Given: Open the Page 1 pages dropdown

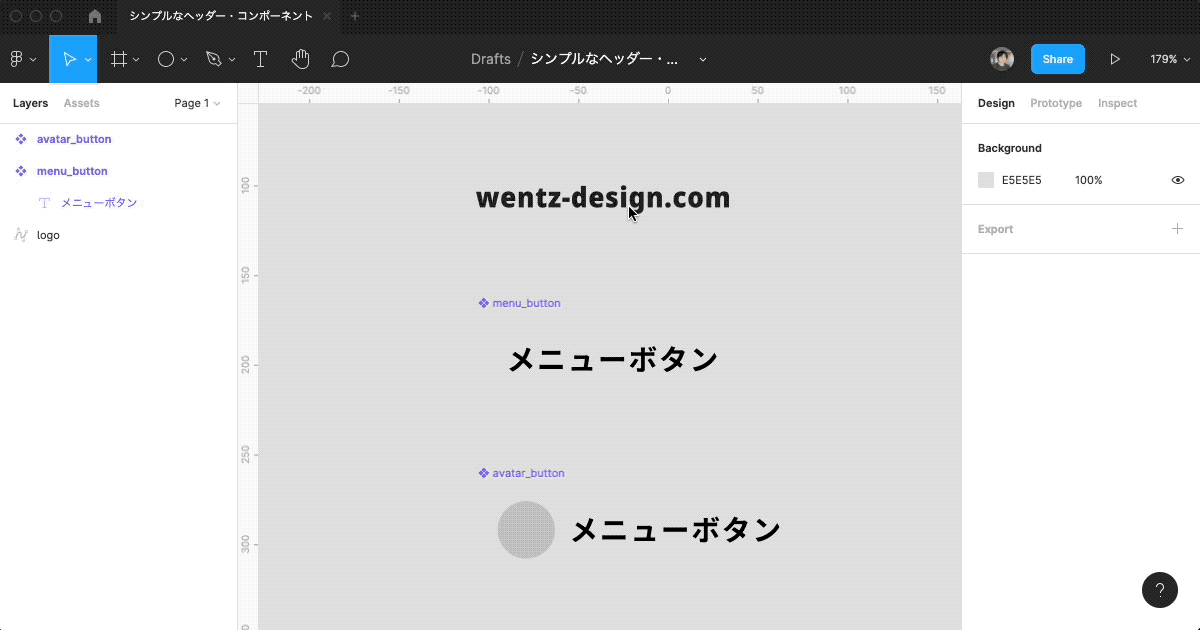Looking at the screenshot, I should 197,103.
